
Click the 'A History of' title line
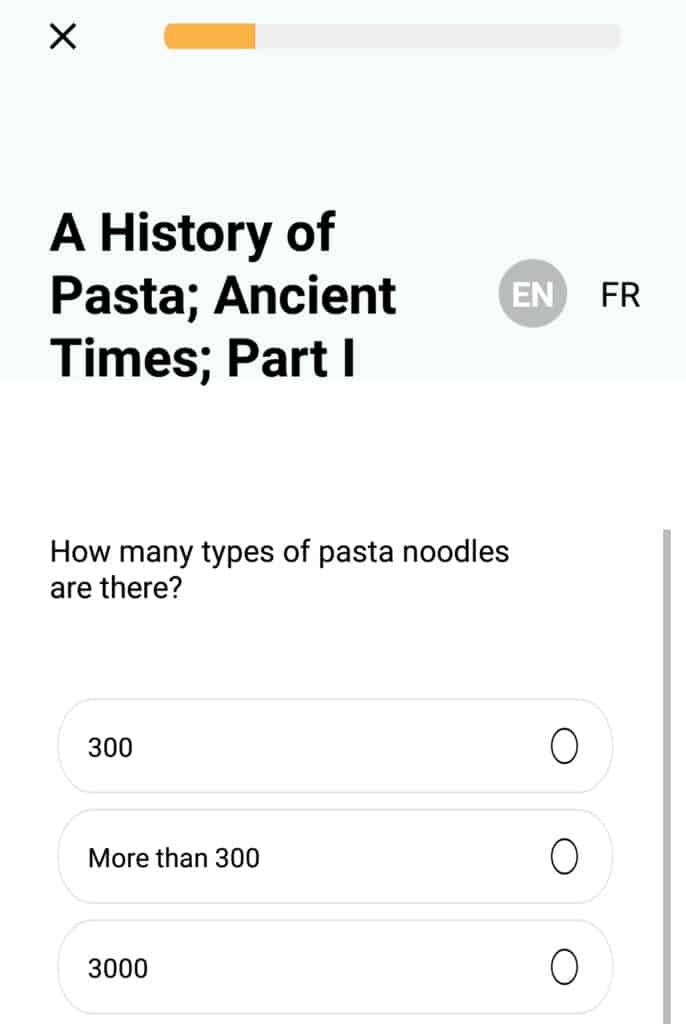click(192, 234)
